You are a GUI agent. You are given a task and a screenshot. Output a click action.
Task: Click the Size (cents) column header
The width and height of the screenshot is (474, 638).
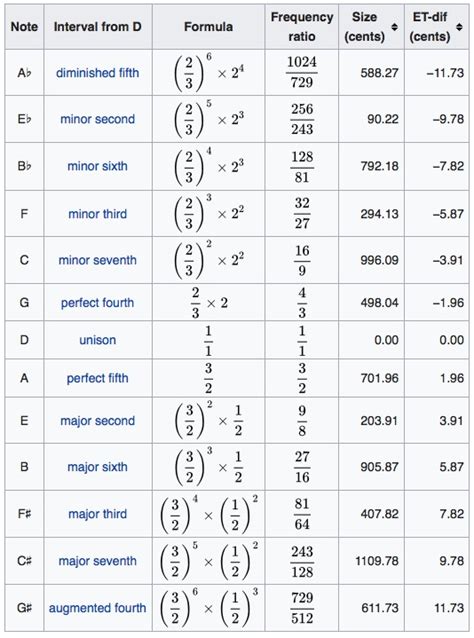pos(371,27)
